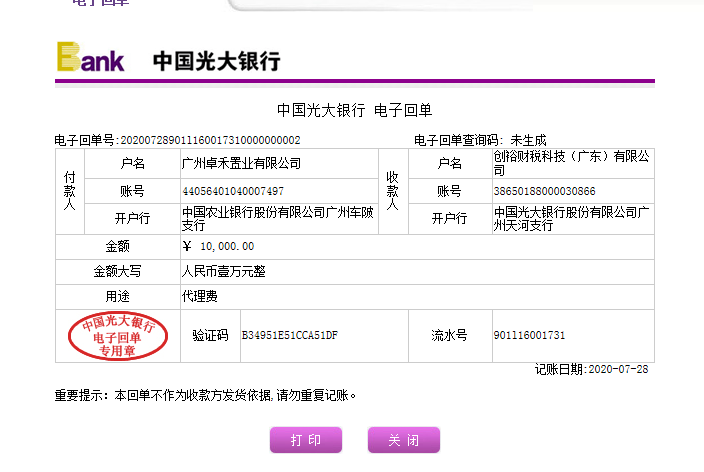
Task: Select the posting date 2020-07-28
Action: coord(618,369)
